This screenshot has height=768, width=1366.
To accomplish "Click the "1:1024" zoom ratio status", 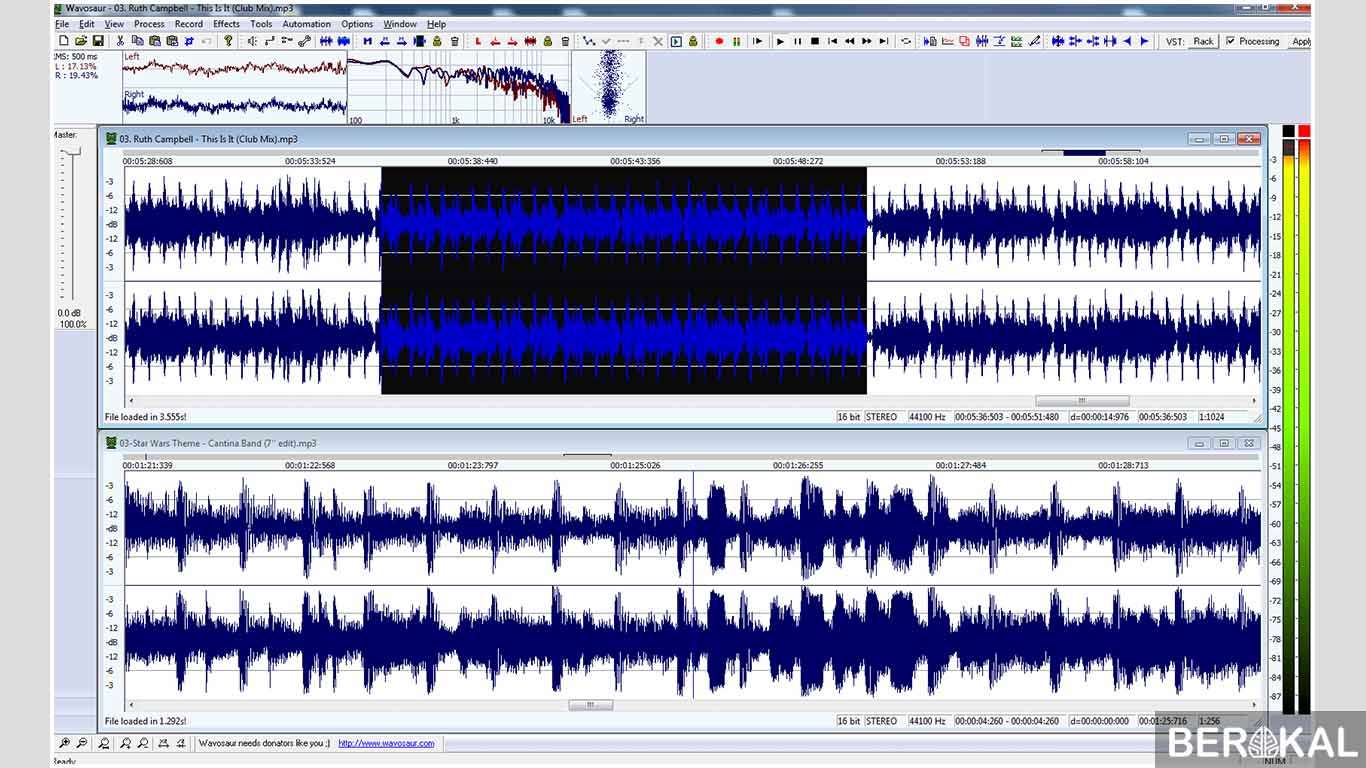I will coord(1212,417).
